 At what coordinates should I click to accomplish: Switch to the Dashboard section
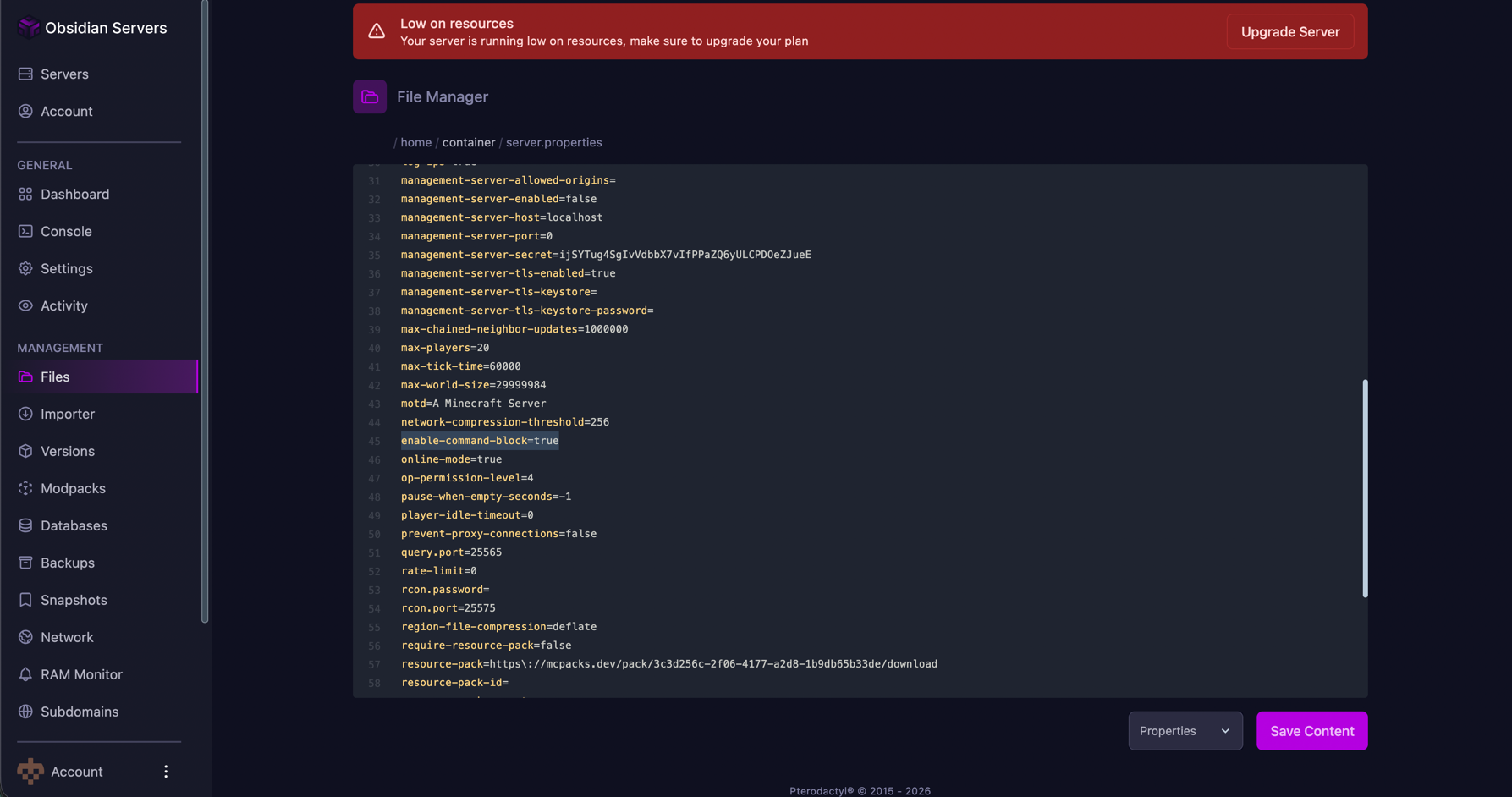(74, 194)
